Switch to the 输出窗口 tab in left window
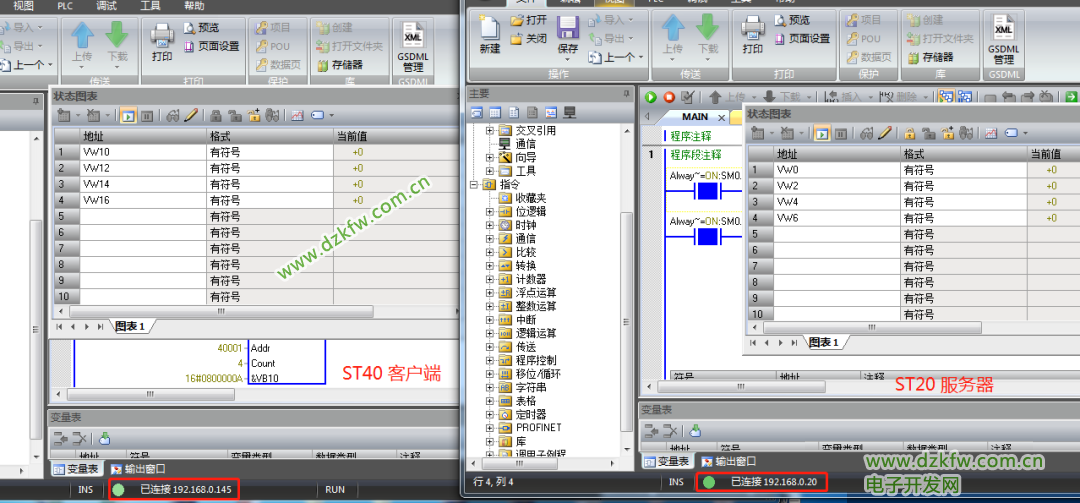Screen dimensions: 1080x503 tap(138, 468)
